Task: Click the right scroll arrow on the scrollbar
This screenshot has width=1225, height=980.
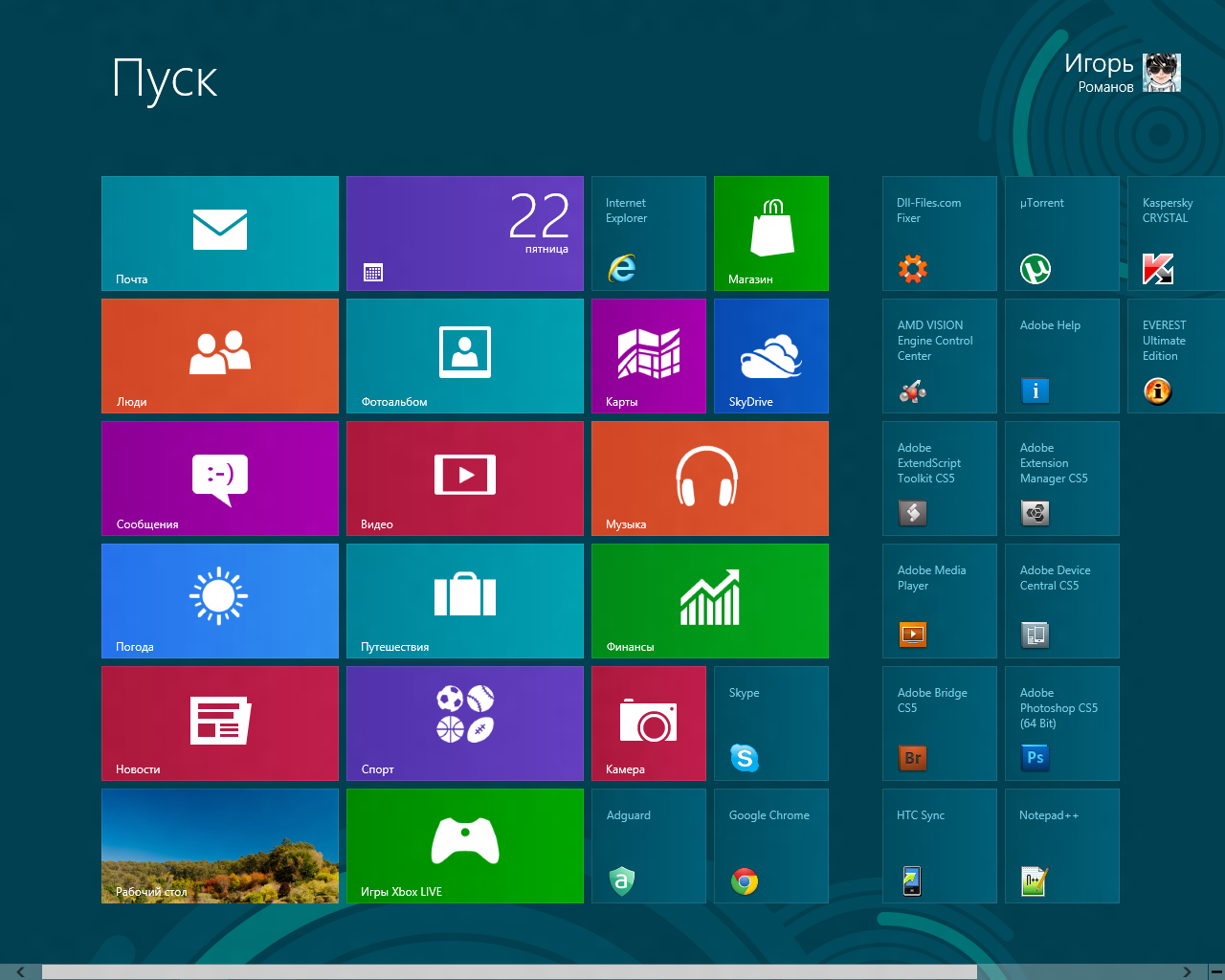Action: coord(1187,971)
